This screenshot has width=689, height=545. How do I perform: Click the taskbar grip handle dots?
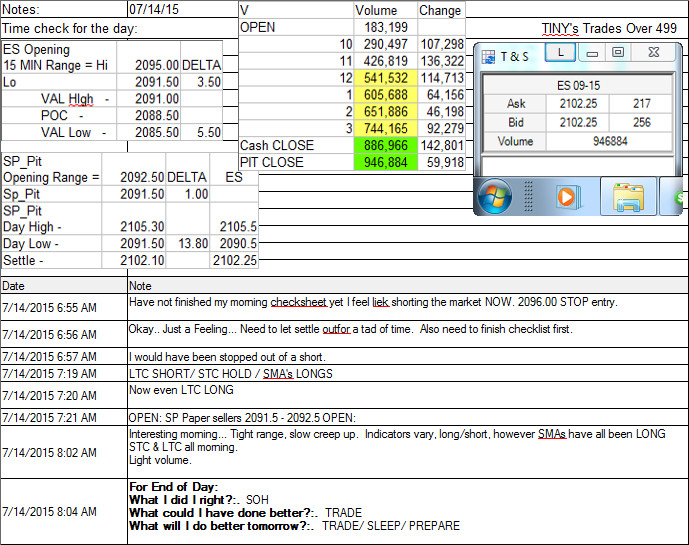tap(528, 196)
